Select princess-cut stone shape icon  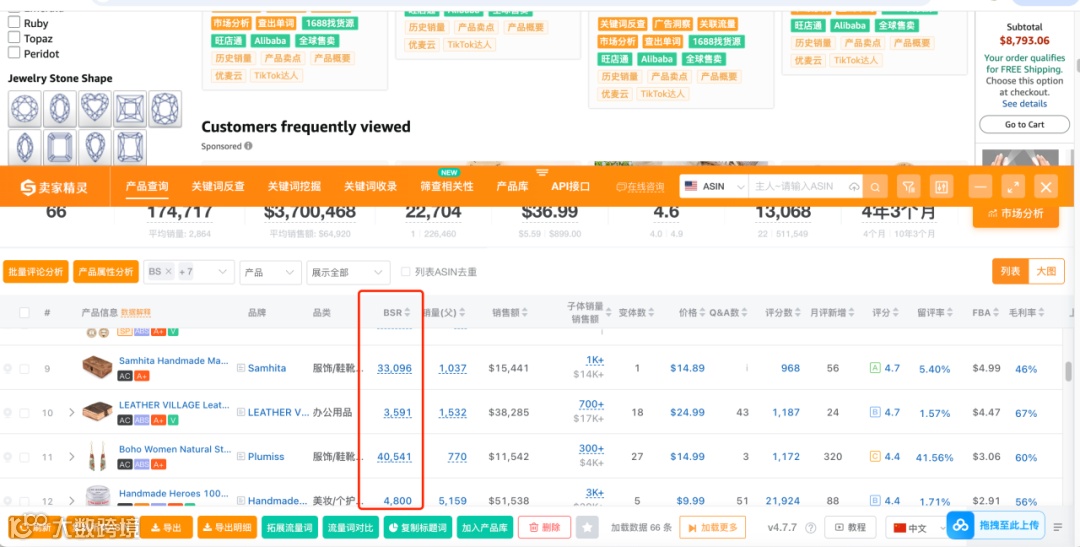point(130,109)
